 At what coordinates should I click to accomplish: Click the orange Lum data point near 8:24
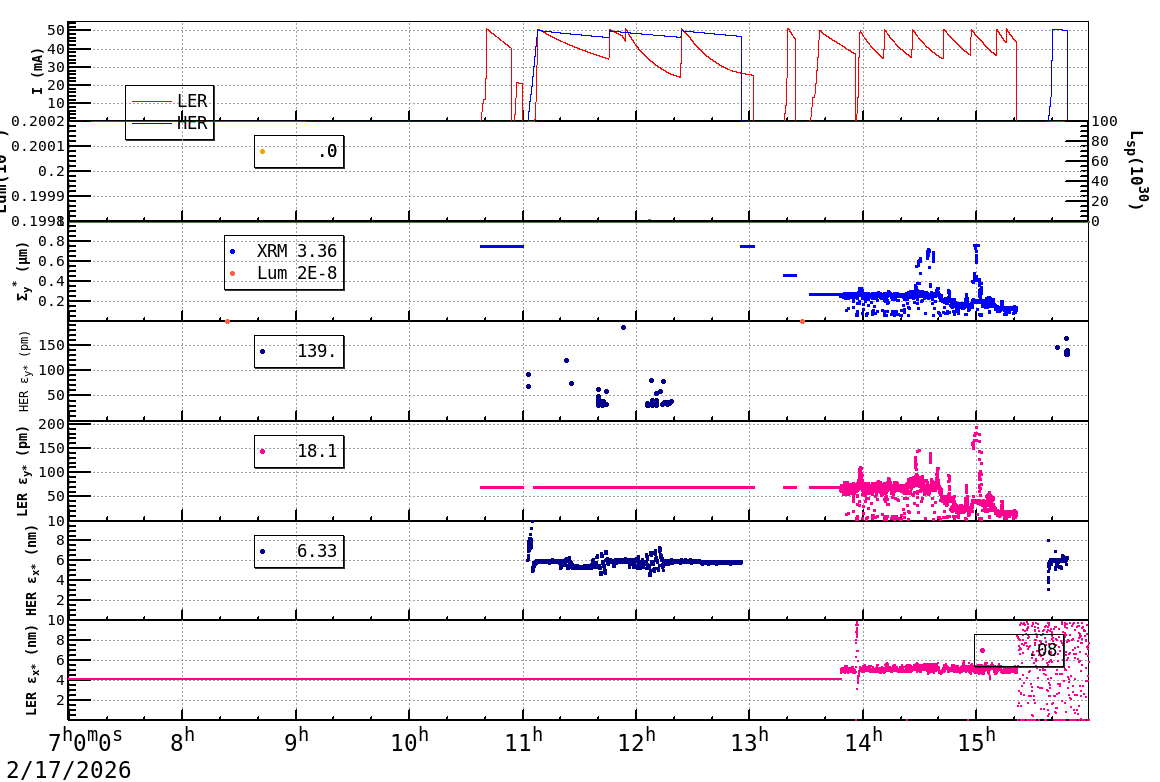coord(227,321)
